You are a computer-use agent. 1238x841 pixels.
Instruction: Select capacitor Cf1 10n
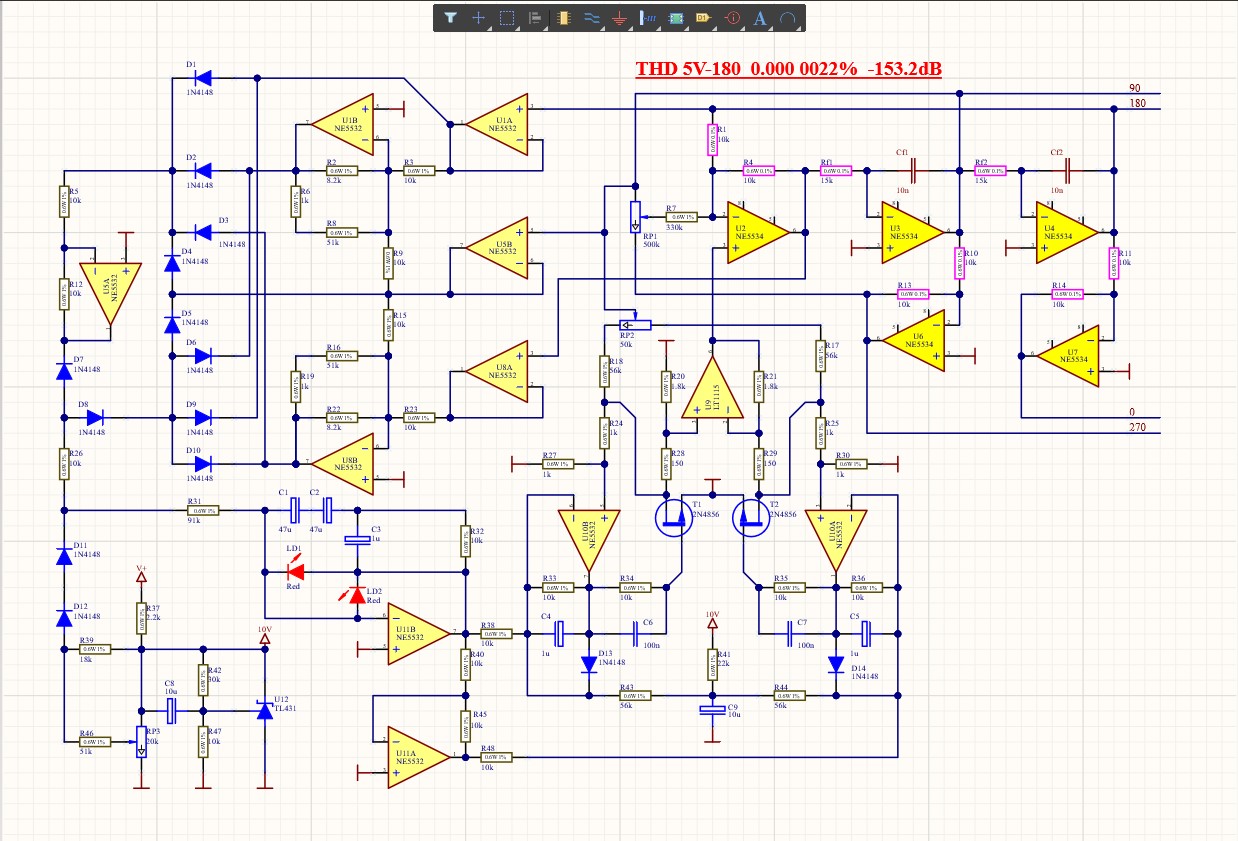point(913,171)
